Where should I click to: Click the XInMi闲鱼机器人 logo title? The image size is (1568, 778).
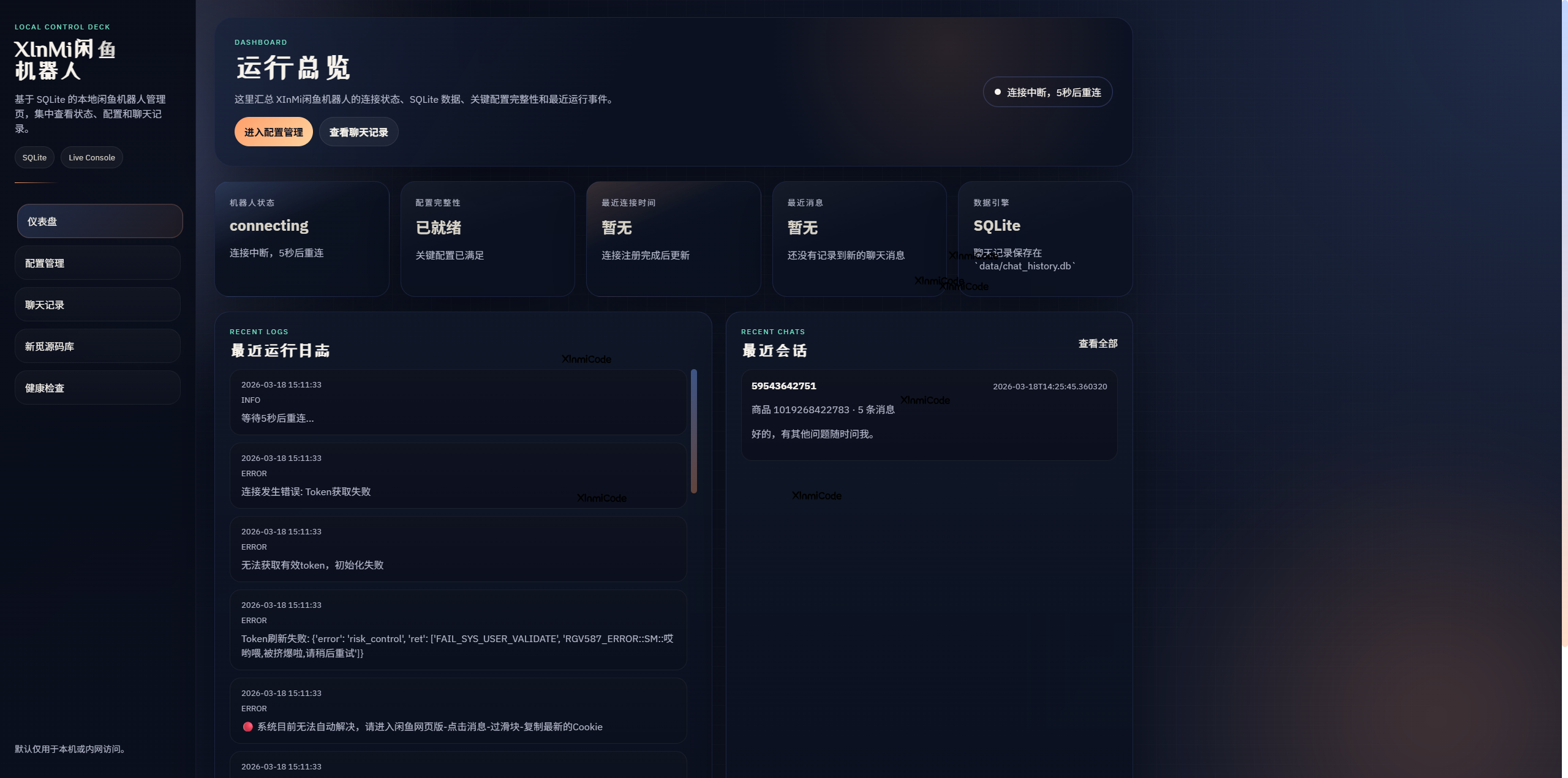click(x=66, y=61)
